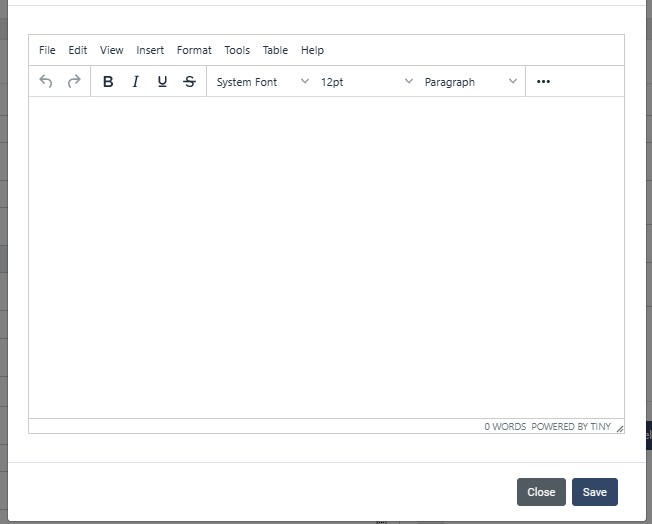
Task: Follow the Powered by Tiny link
Action: point(571,426)
